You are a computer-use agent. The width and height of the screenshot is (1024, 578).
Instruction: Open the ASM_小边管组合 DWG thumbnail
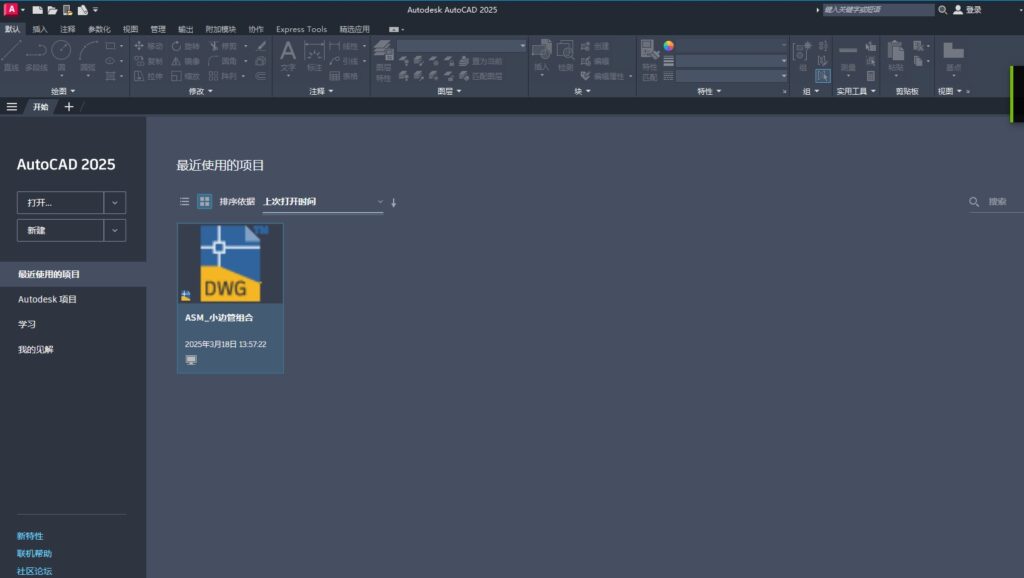coord(230,263)
